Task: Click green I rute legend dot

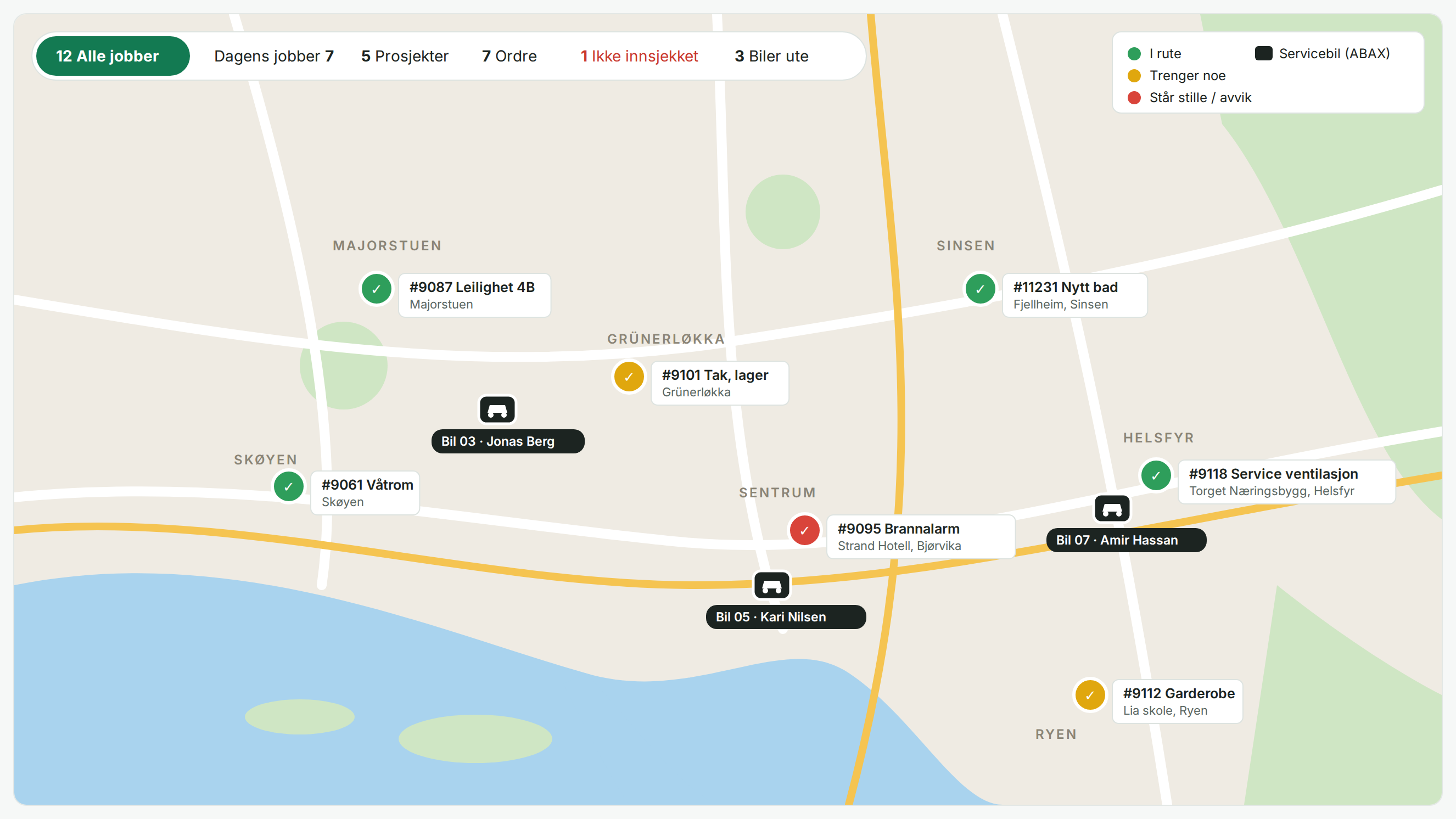Action: (x=1134, y=54)
